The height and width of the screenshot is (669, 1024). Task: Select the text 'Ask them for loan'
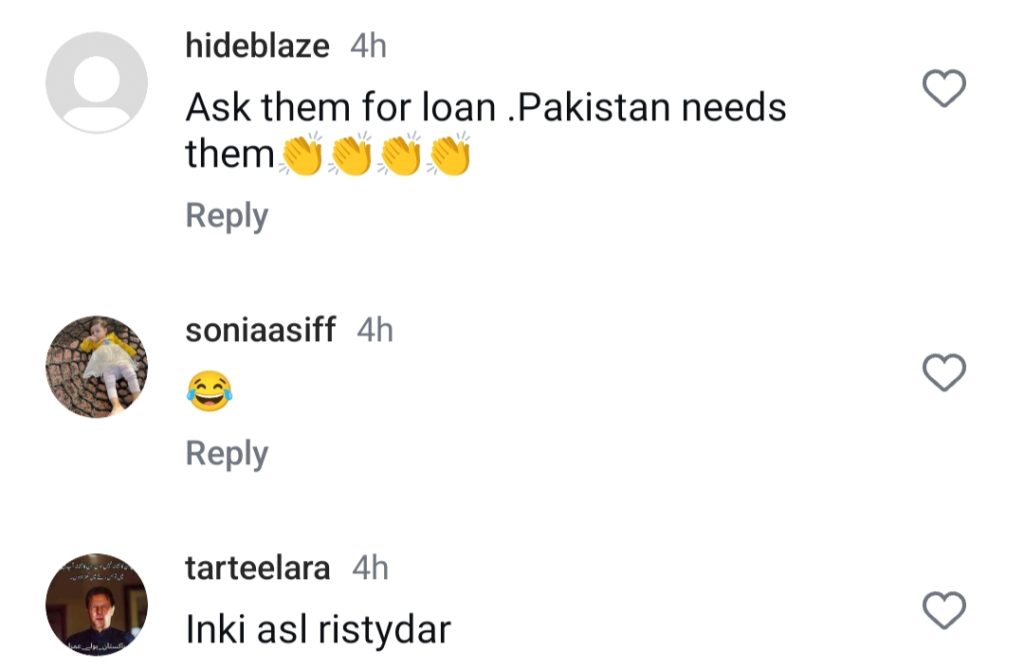340,107
